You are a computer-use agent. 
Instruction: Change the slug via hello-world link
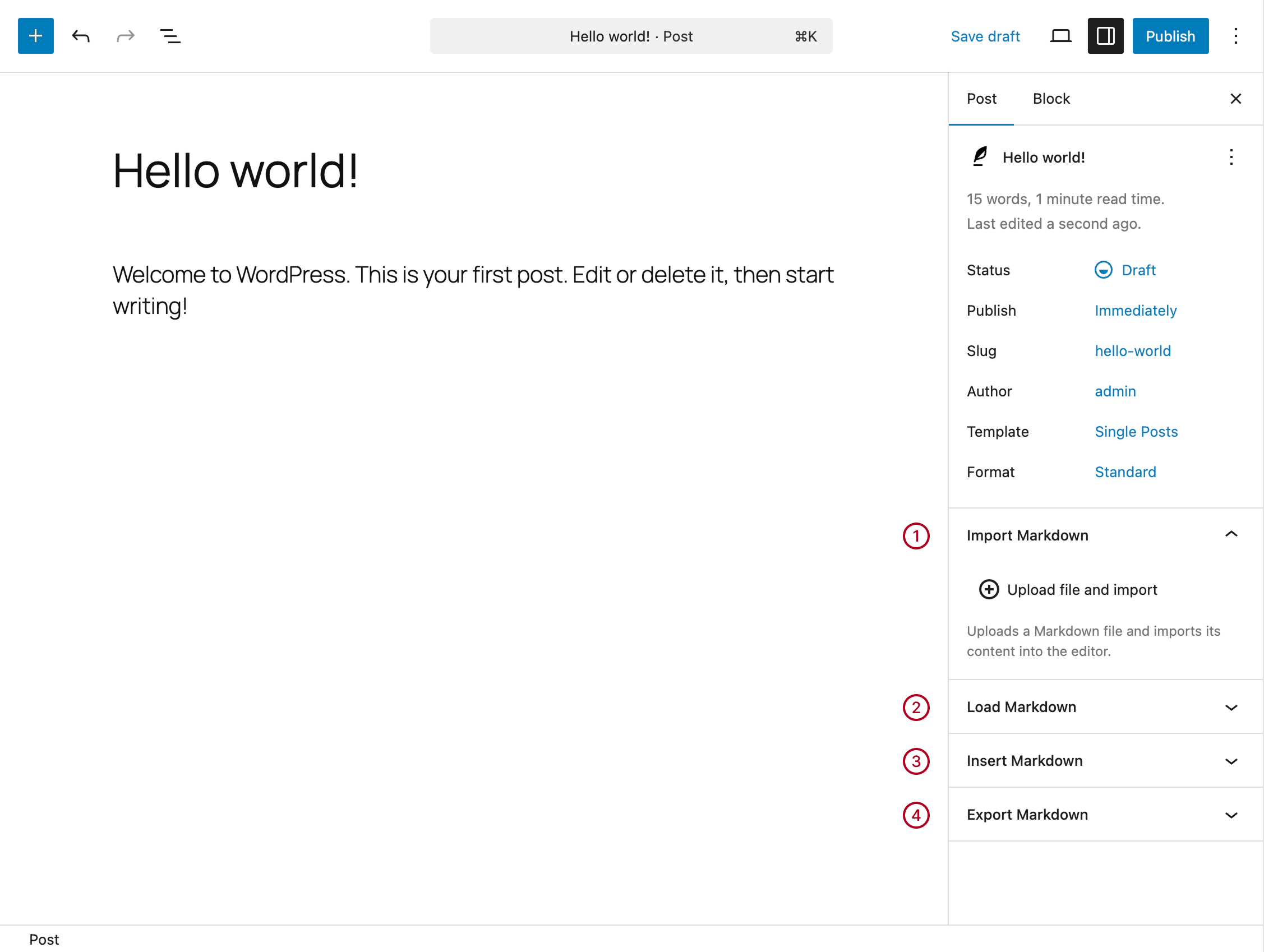pyautogui.click(x=1133, y=351)
